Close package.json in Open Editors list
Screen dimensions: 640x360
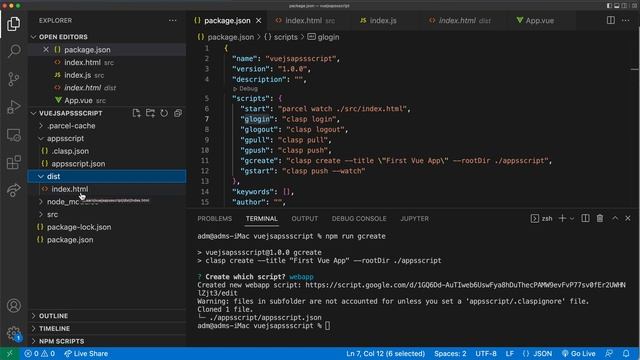[46, 49]
